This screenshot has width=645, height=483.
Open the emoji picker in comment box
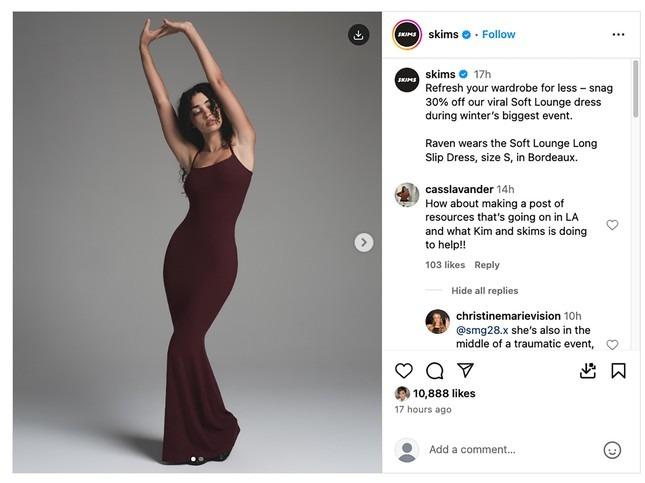pos(612,450)
